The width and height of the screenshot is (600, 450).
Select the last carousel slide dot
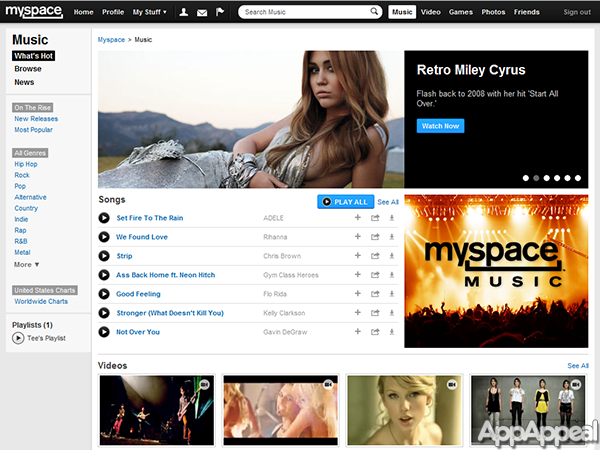578,178
